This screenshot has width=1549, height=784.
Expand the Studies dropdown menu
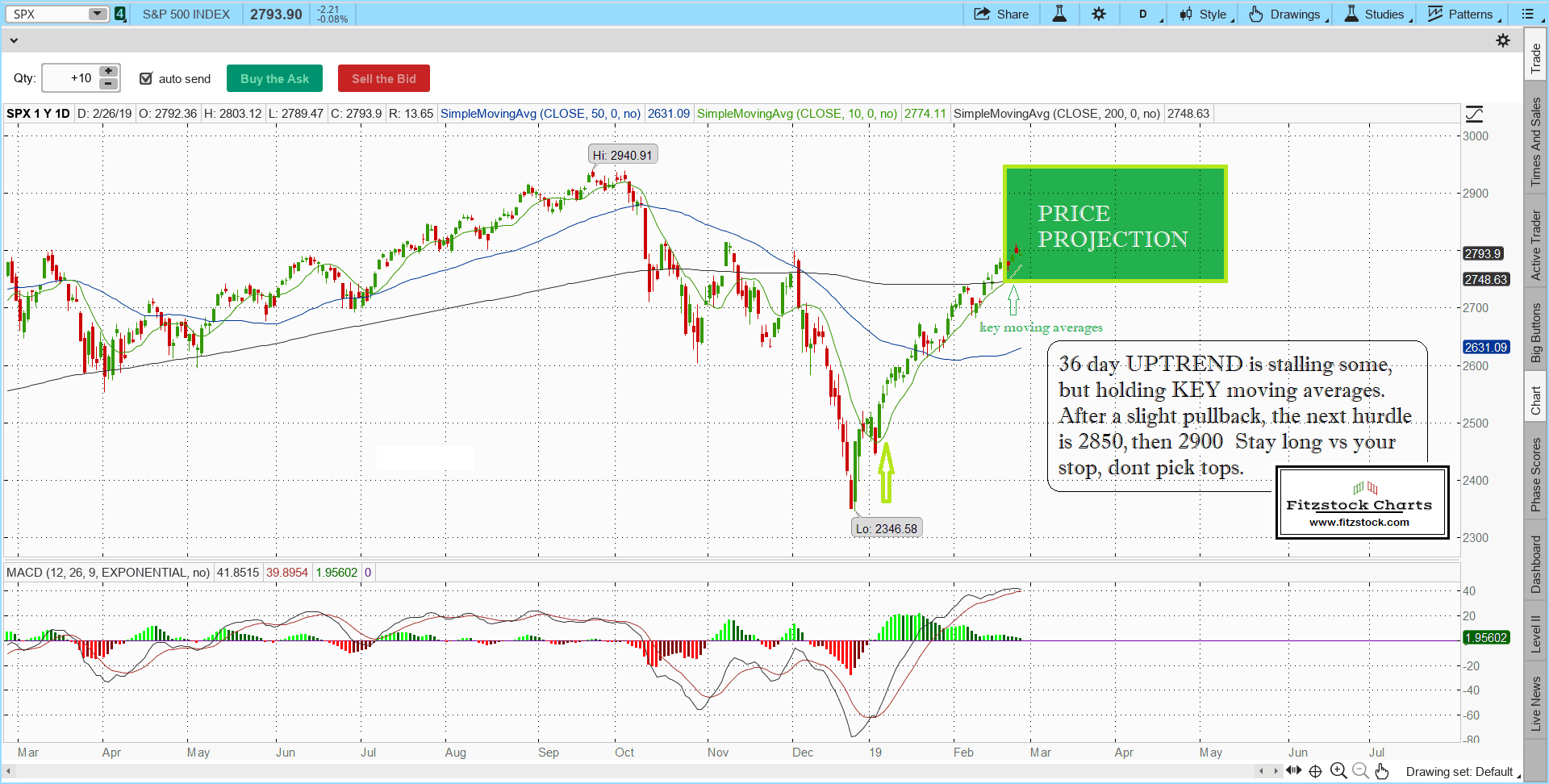tap(1377, 14)
